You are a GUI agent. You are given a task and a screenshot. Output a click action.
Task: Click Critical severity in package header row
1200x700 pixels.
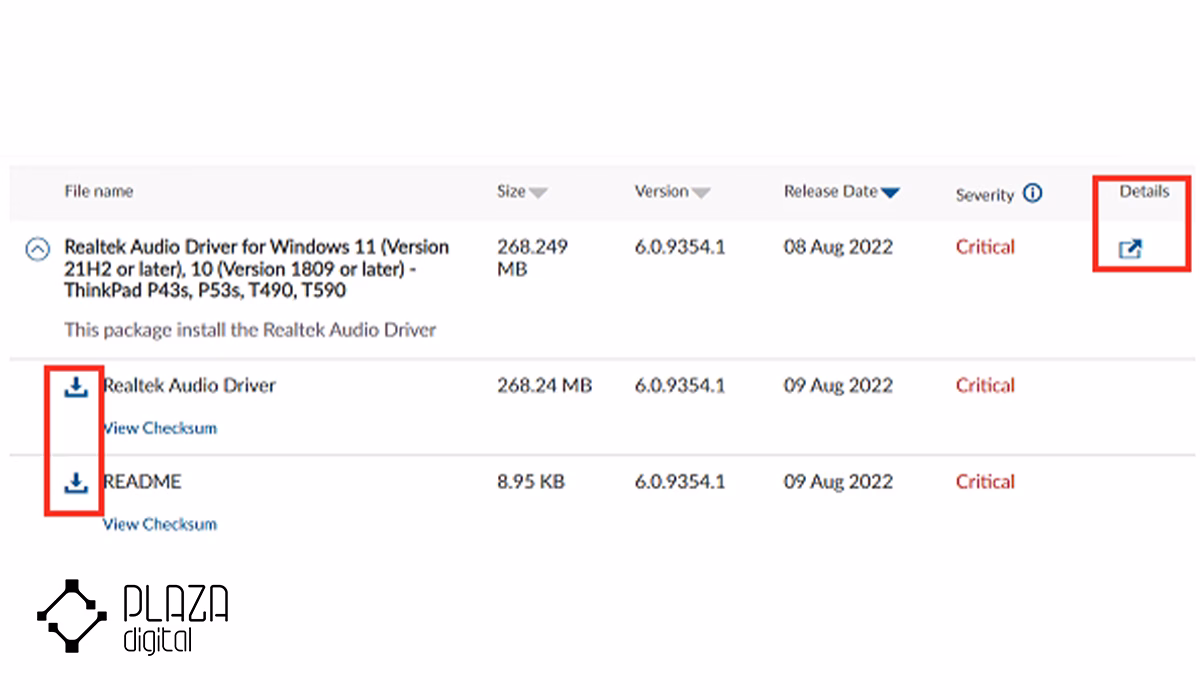pyautogui.click(x=985, y=247)
